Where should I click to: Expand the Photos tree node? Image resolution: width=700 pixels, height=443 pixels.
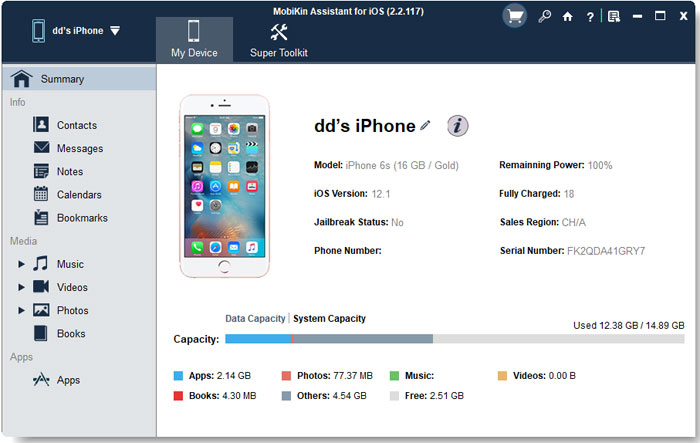pyautogui.click(x=21, y=310)
